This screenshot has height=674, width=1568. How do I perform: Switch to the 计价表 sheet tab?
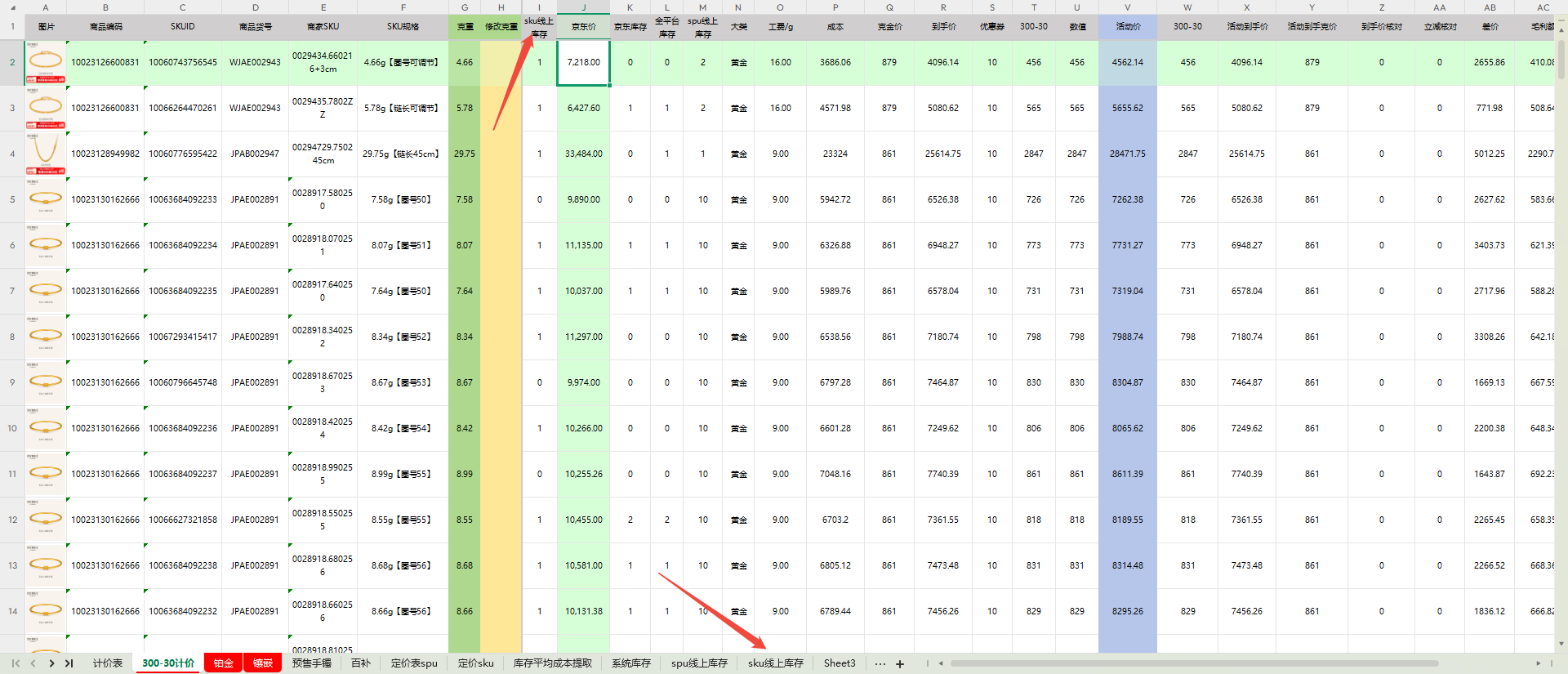pos(107,663)
